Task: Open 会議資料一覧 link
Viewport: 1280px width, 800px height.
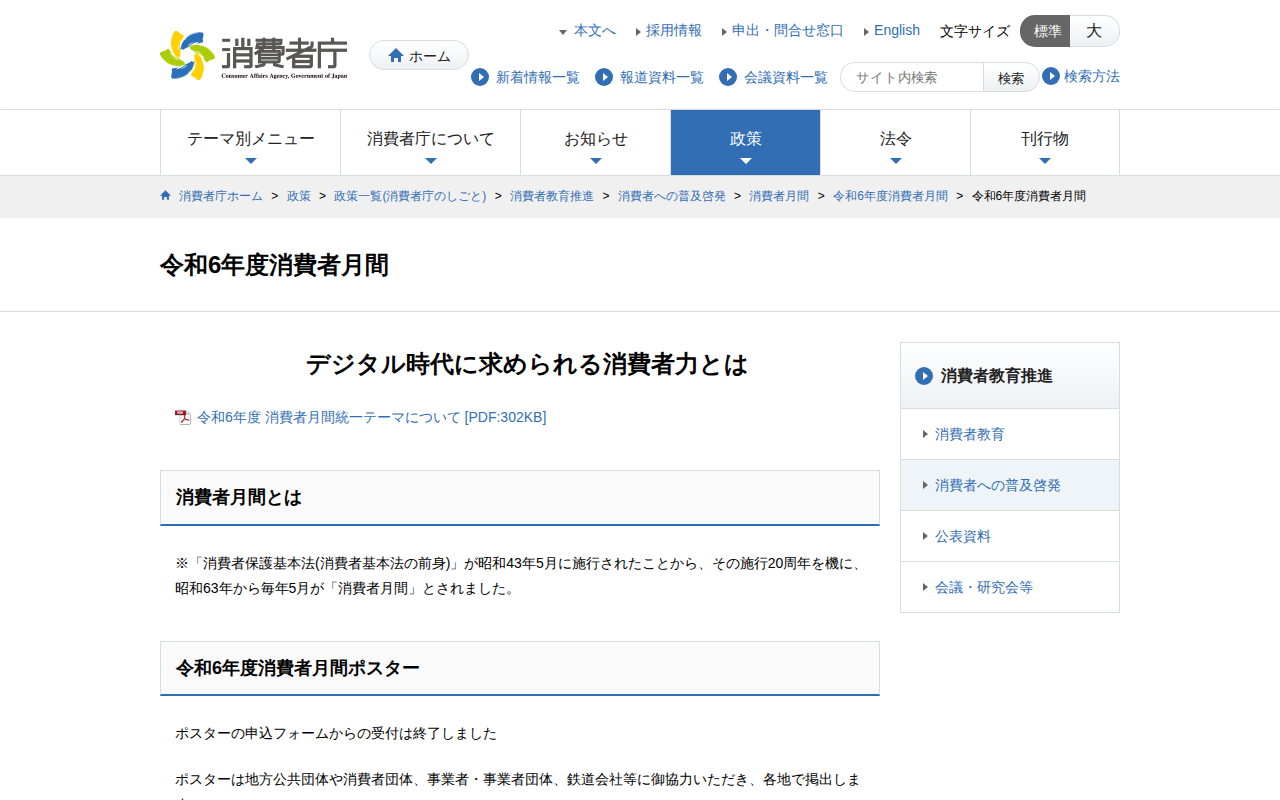Action: point(786,77)
